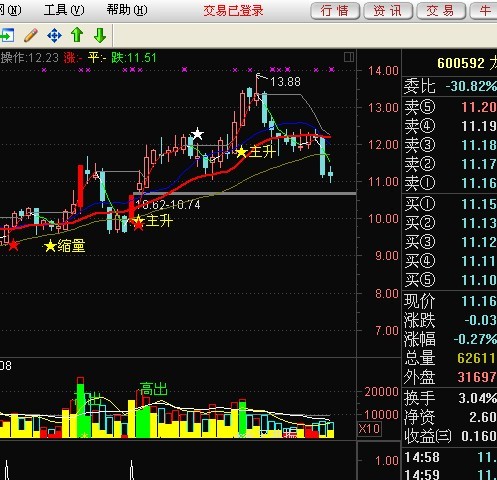Click the green 高出 volume label
The image size is (497, 480).
(x=153, y=389)
